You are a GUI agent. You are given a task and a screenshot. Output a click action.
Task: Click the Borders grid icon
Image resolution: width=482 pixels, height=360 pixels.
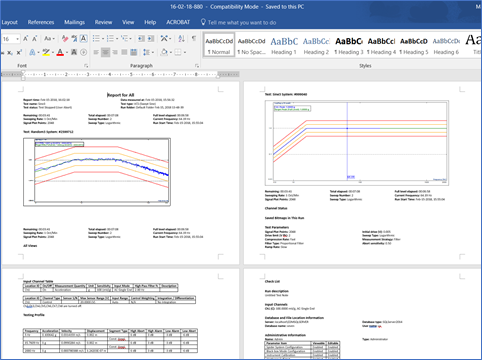178,52
